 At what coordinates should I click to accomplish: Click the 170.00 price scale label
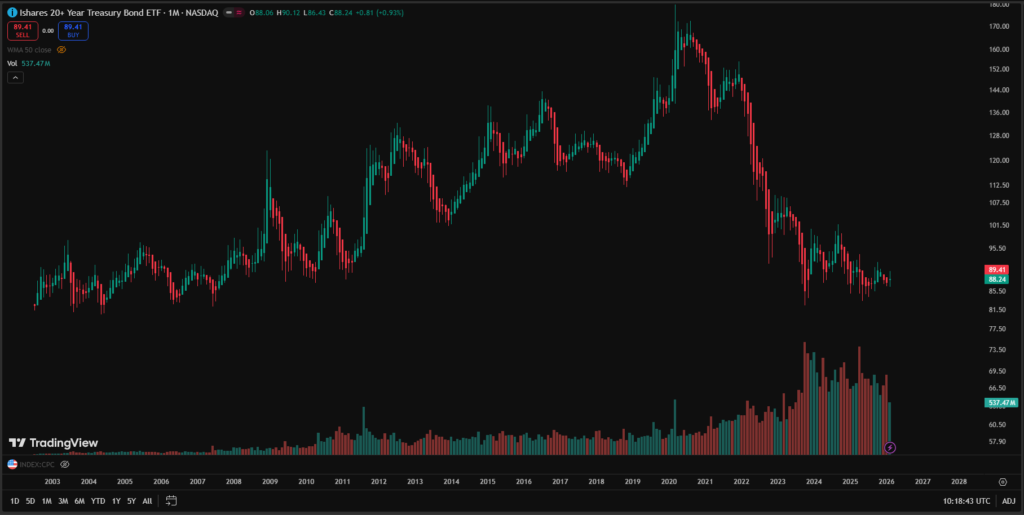(999, 27)
